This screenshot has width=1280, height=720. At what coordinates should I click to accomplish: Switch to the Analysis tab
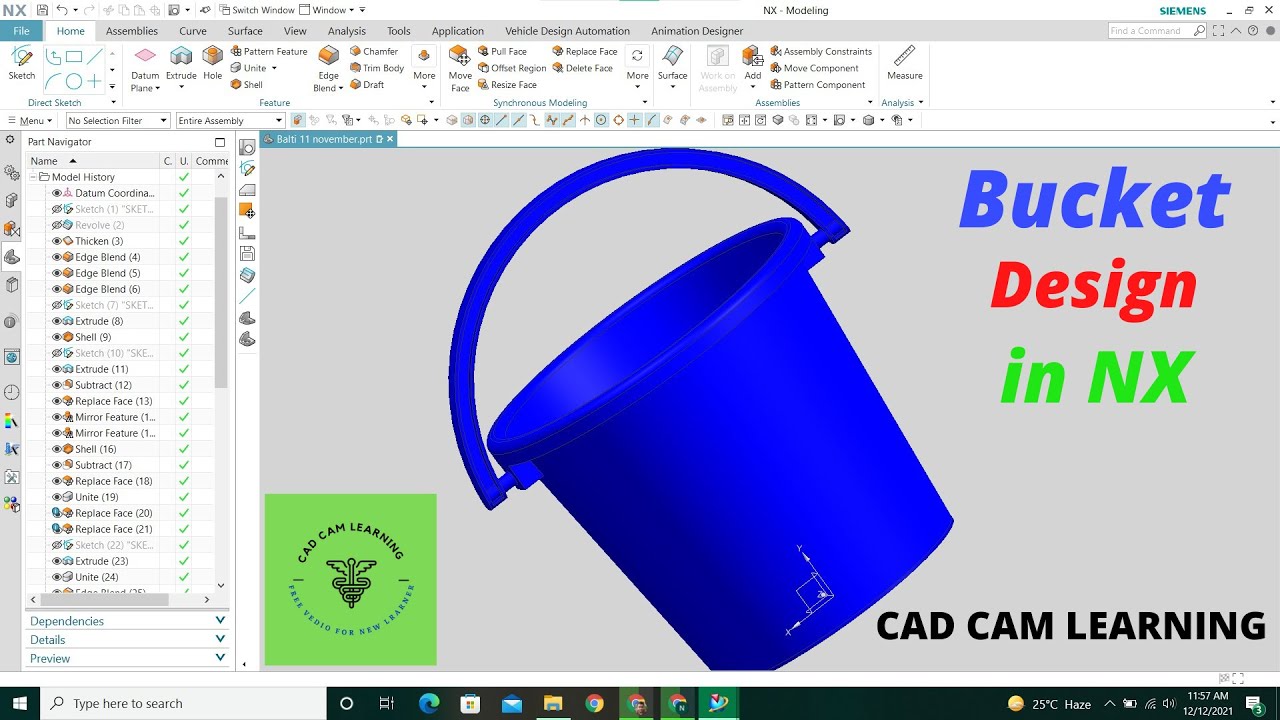coord(347,31)
